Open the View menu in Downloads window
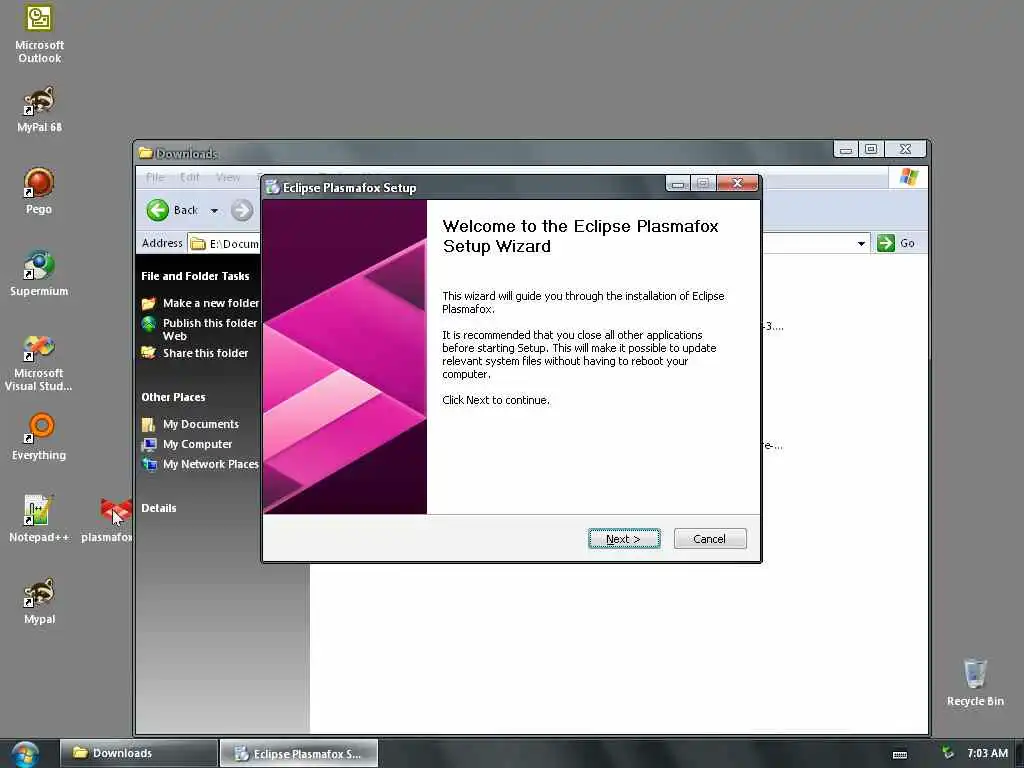 228,177
